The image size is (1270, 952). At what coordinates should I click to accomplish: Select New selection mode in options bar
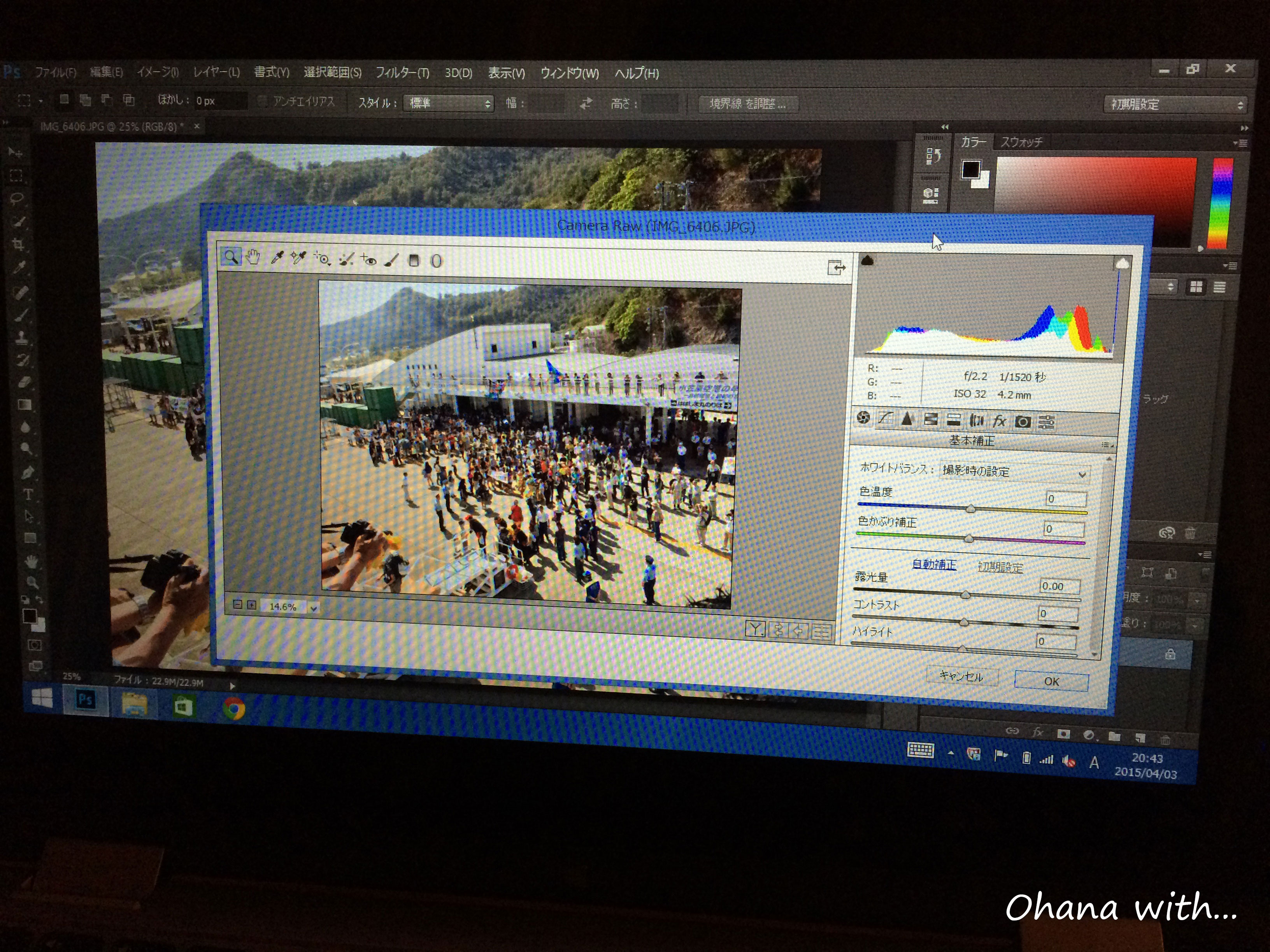click(x=64, y=99)
